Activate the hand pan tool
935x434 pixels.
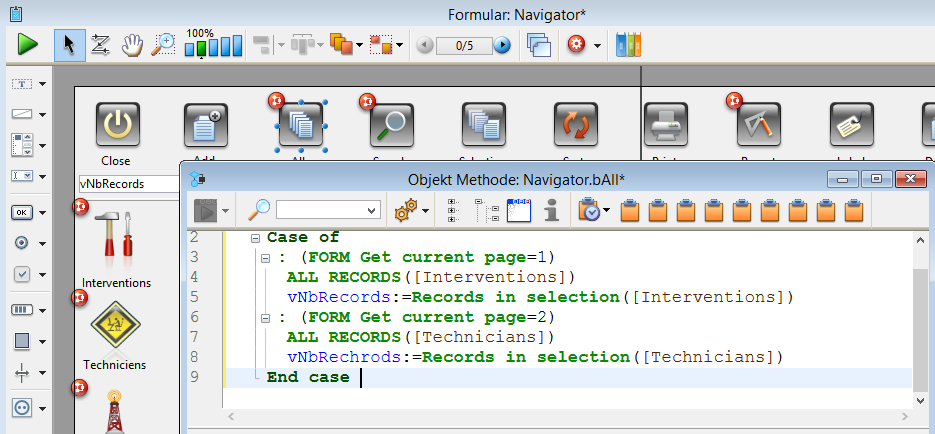pos(131,44)
